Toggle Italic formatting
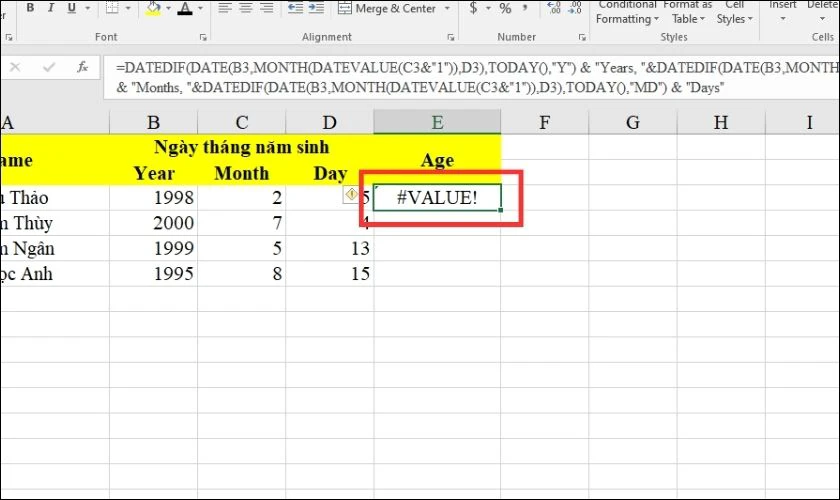840x500 pixels. (x=51, y=8)
